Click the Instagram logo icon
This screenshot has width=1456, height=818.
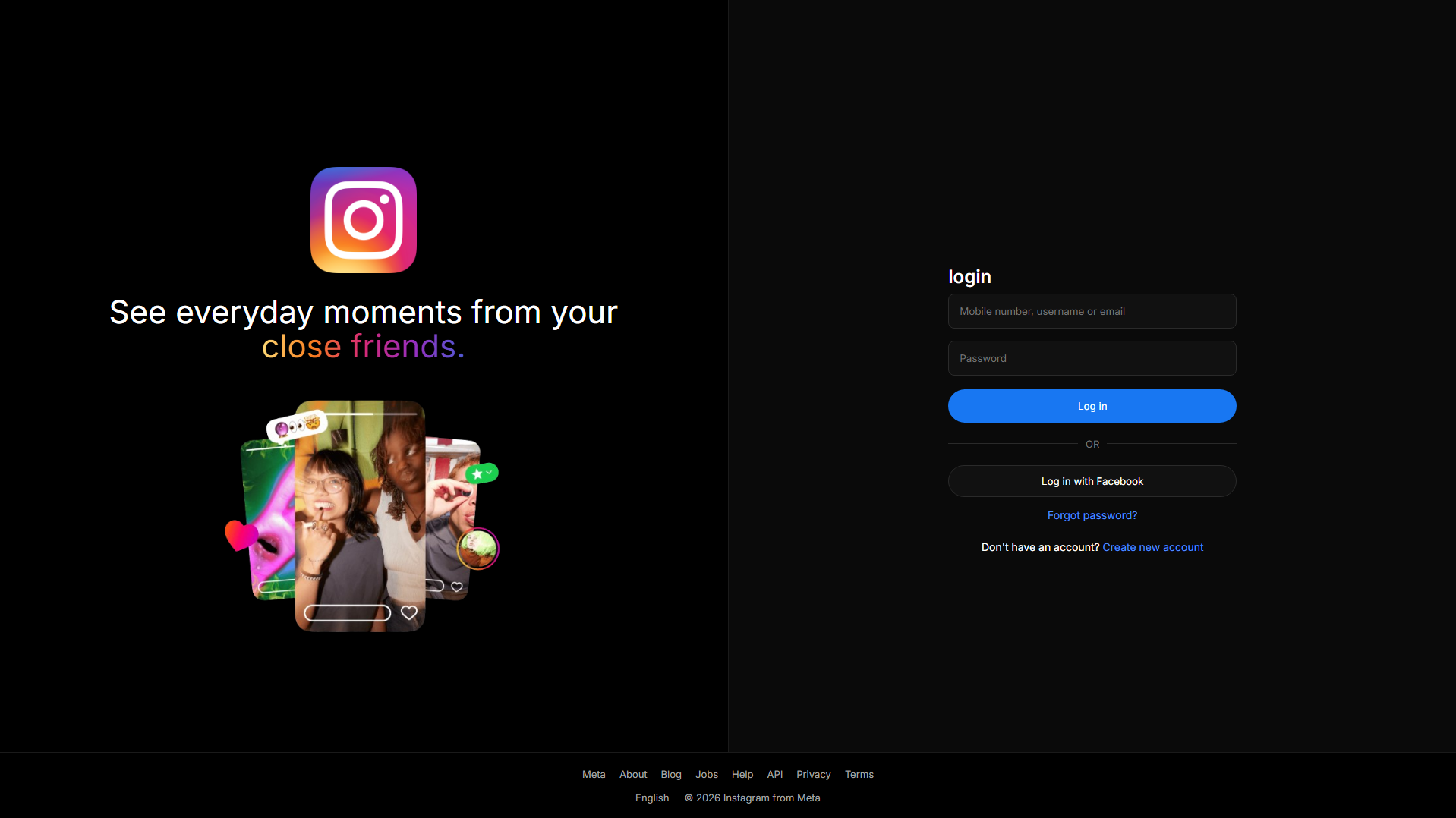(x=364, y=220)
